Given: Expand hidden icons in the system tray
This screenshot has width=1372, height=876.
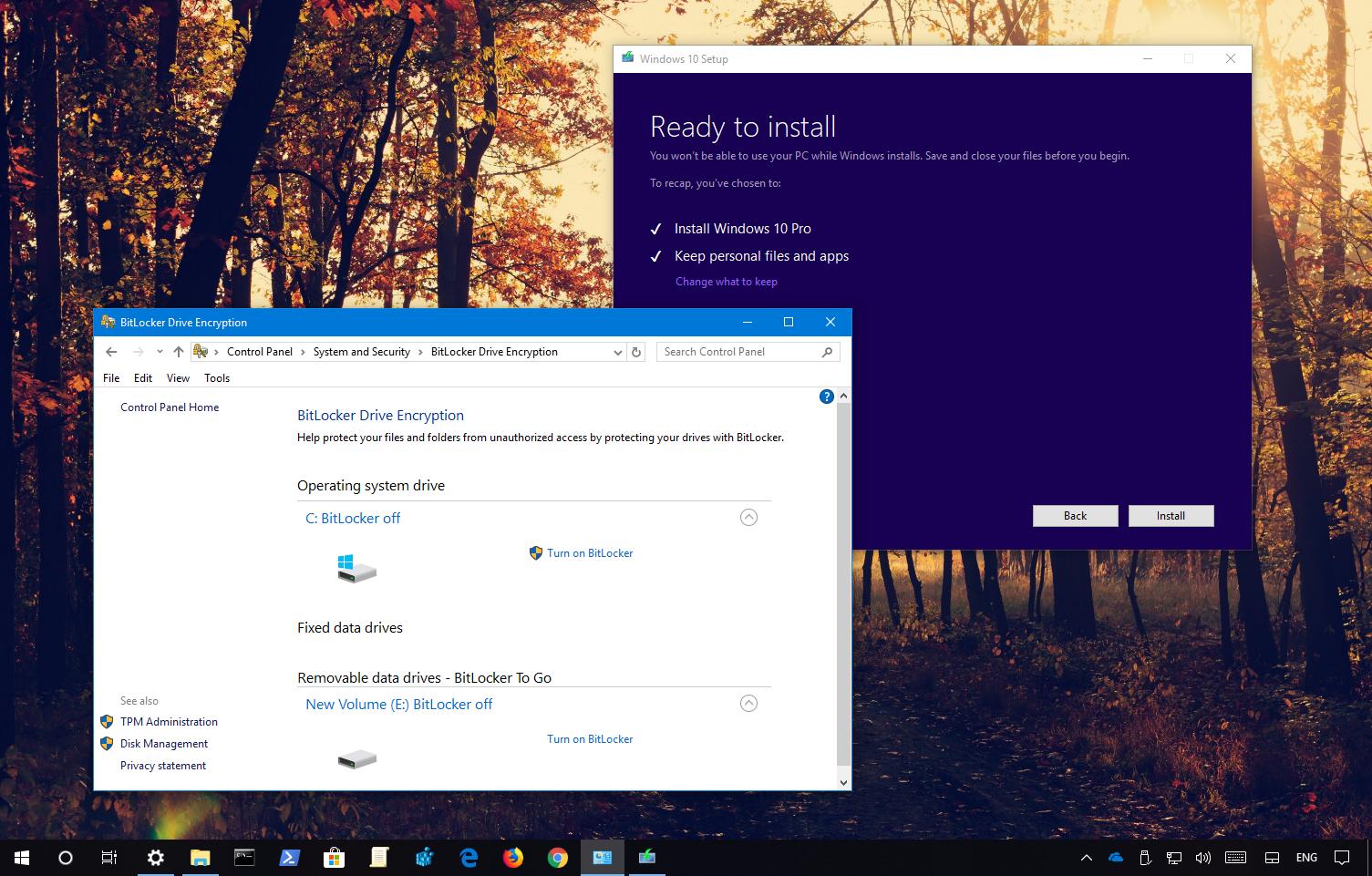Looking at the screenshot, I should pos(1086,857).
